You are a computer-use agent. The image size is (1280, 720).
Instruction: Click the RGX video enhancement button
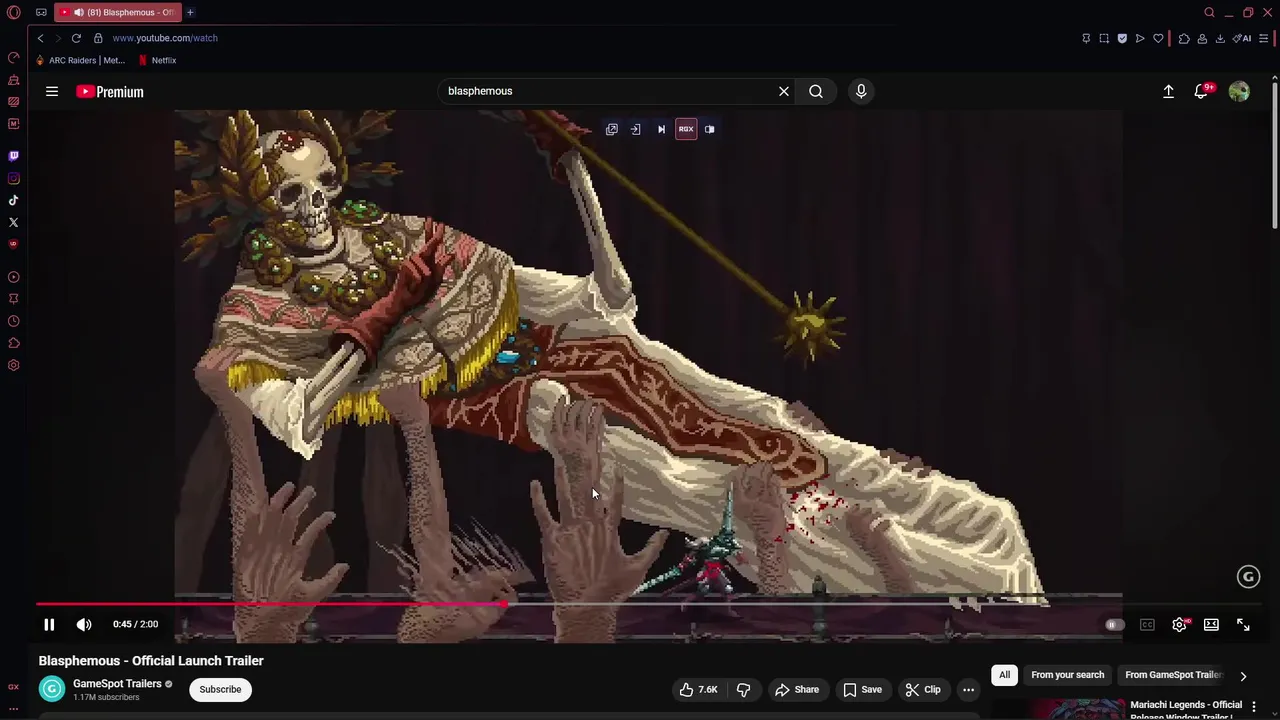[x=686, y=129]
